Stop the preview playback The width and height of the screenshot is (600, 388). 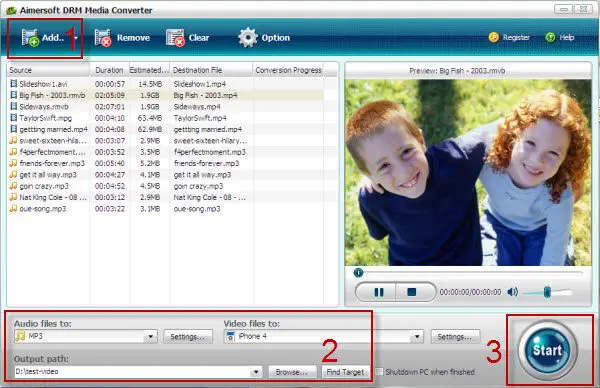click(412, 292)
